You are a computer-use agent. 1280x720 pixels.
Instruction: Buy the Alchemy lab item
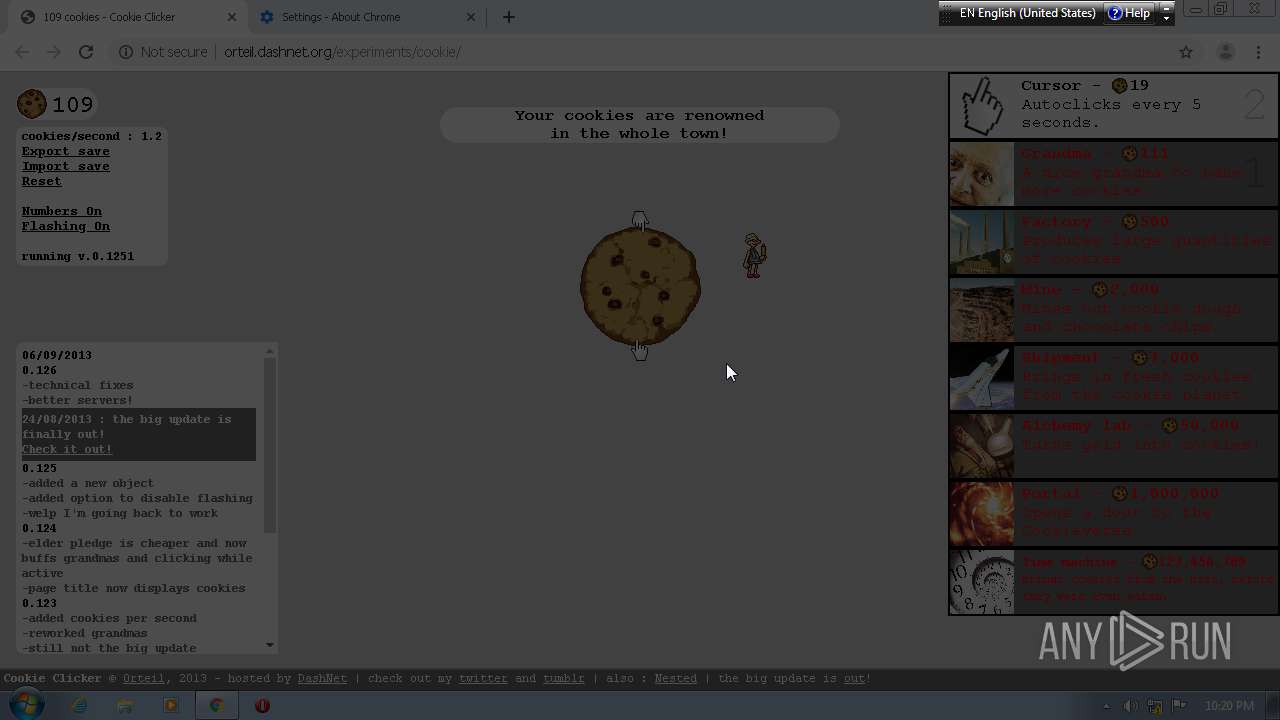pyautogui.click(x=1113, y=445)
